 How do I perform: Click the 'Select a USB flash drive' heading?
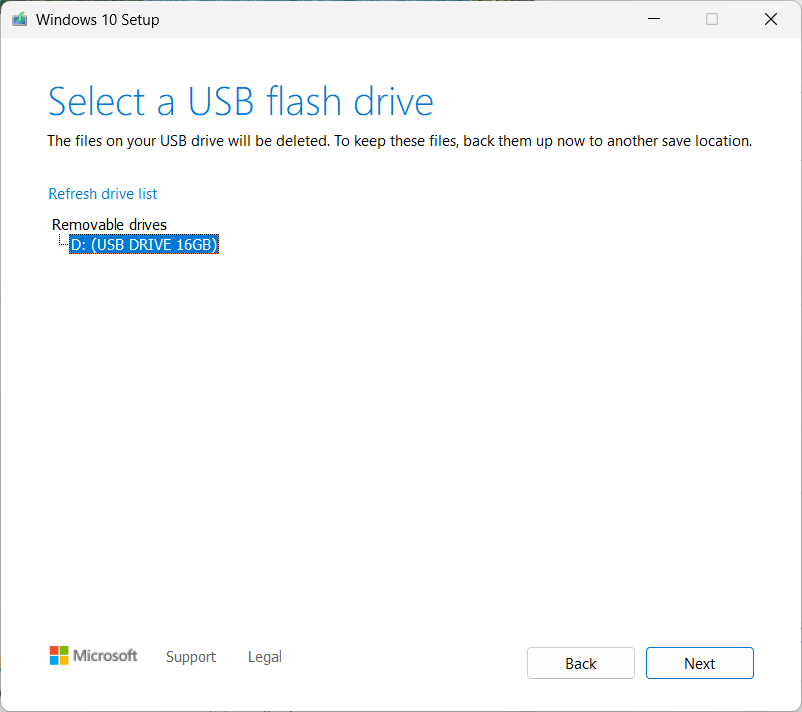click(240, 102)
